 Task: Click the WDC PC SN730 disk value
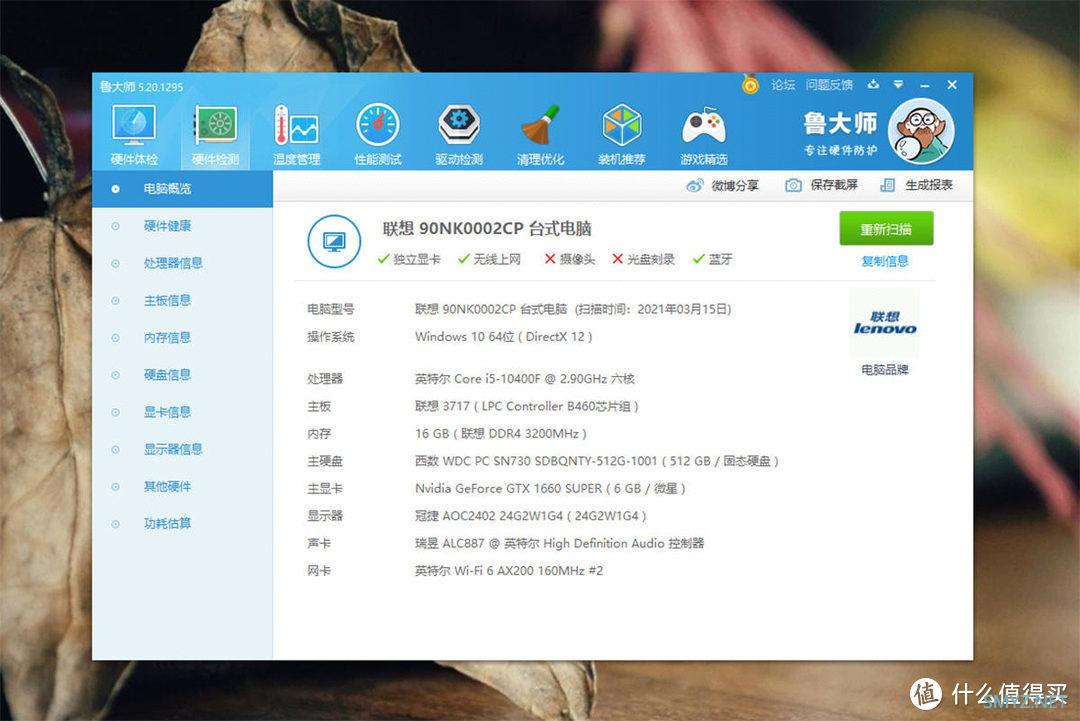click(596, 461)
